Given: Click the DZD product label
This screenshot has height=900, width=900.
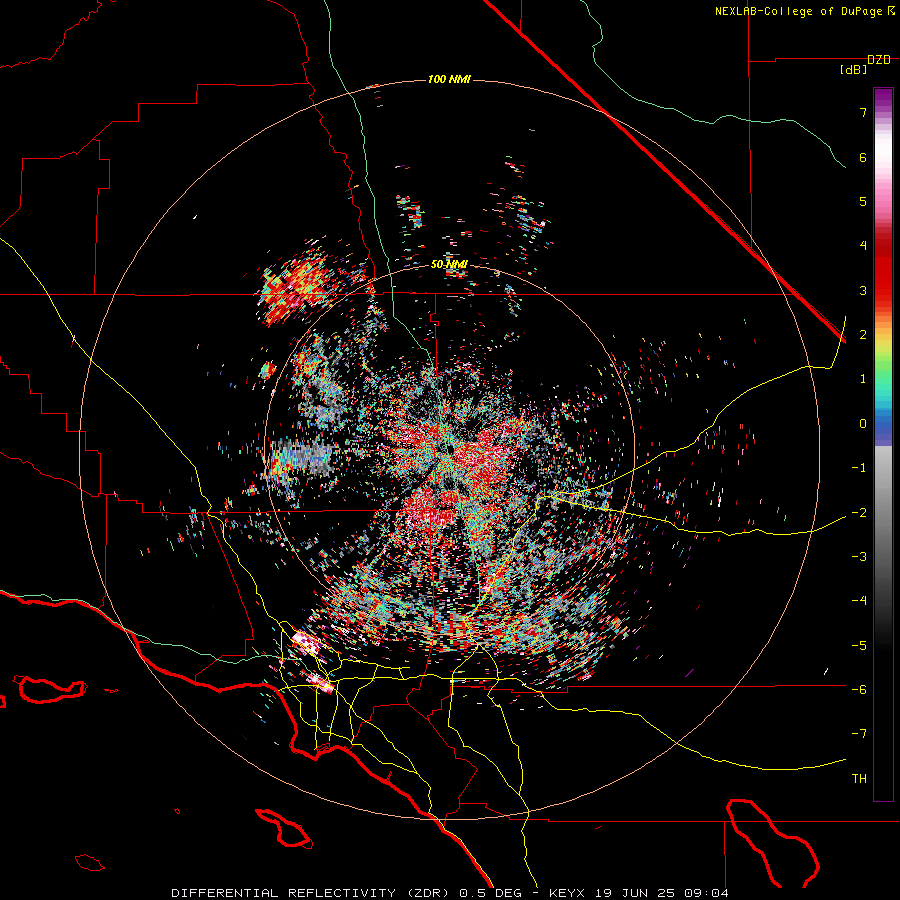Looking at the screenshot, I should tap(879, 60).
